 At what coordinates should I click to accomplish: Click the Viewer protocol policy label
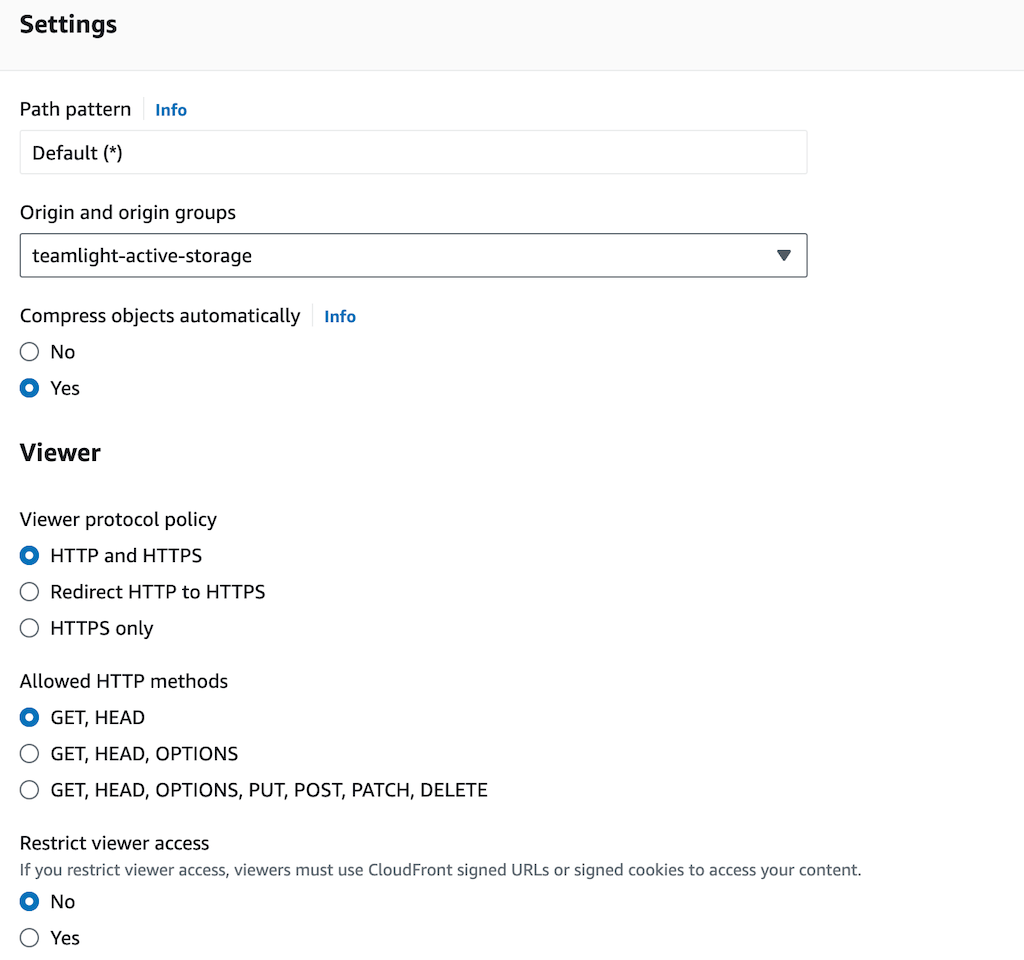pos(118,519)
